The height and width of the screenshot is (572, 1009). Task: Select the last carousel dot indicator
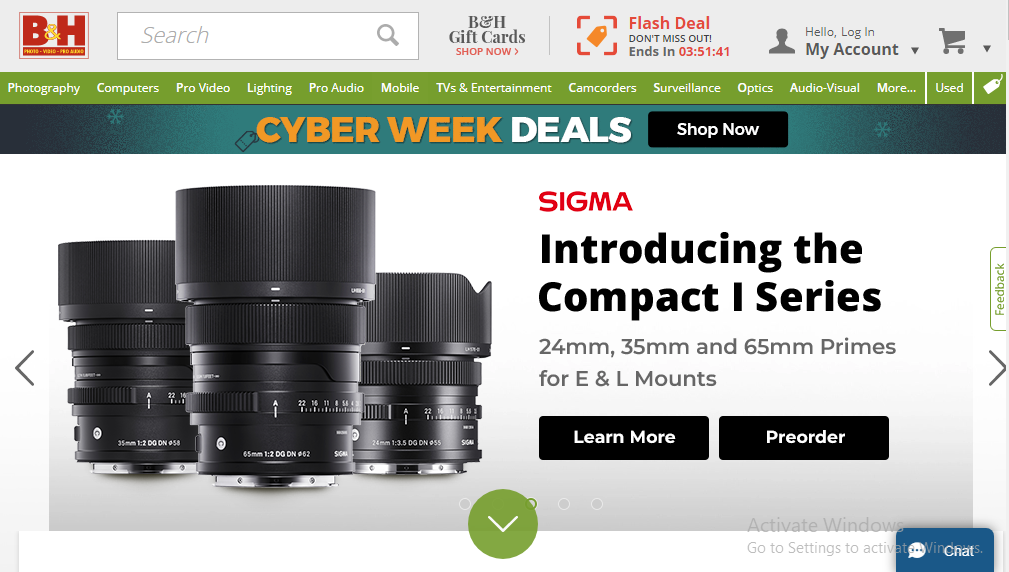pos(596,504)
